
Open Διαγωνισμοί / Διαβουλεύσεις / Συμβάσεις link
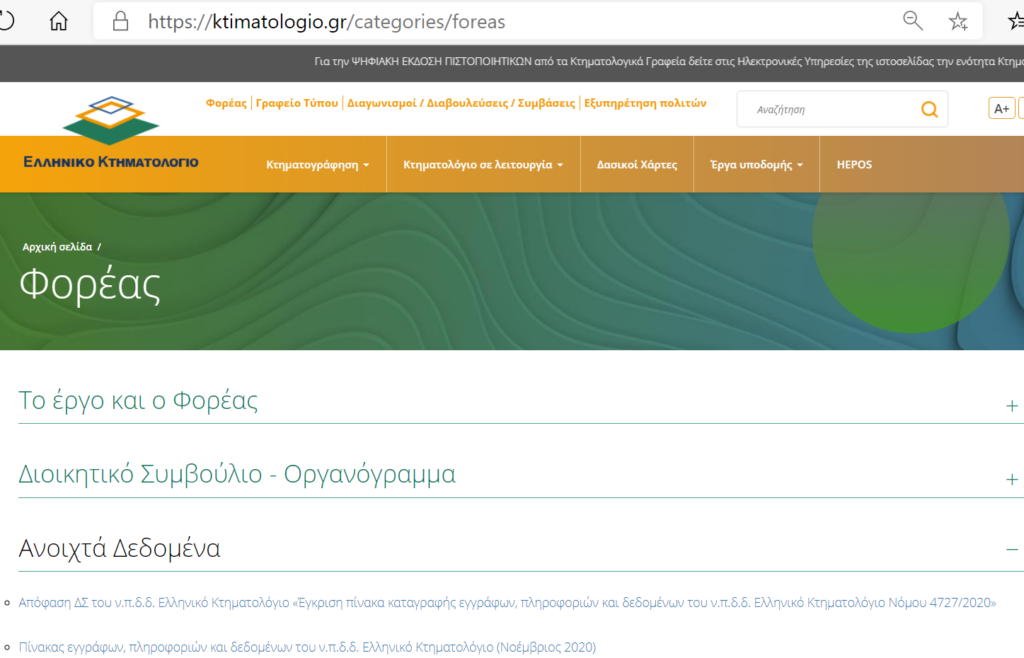click(461, 103)
